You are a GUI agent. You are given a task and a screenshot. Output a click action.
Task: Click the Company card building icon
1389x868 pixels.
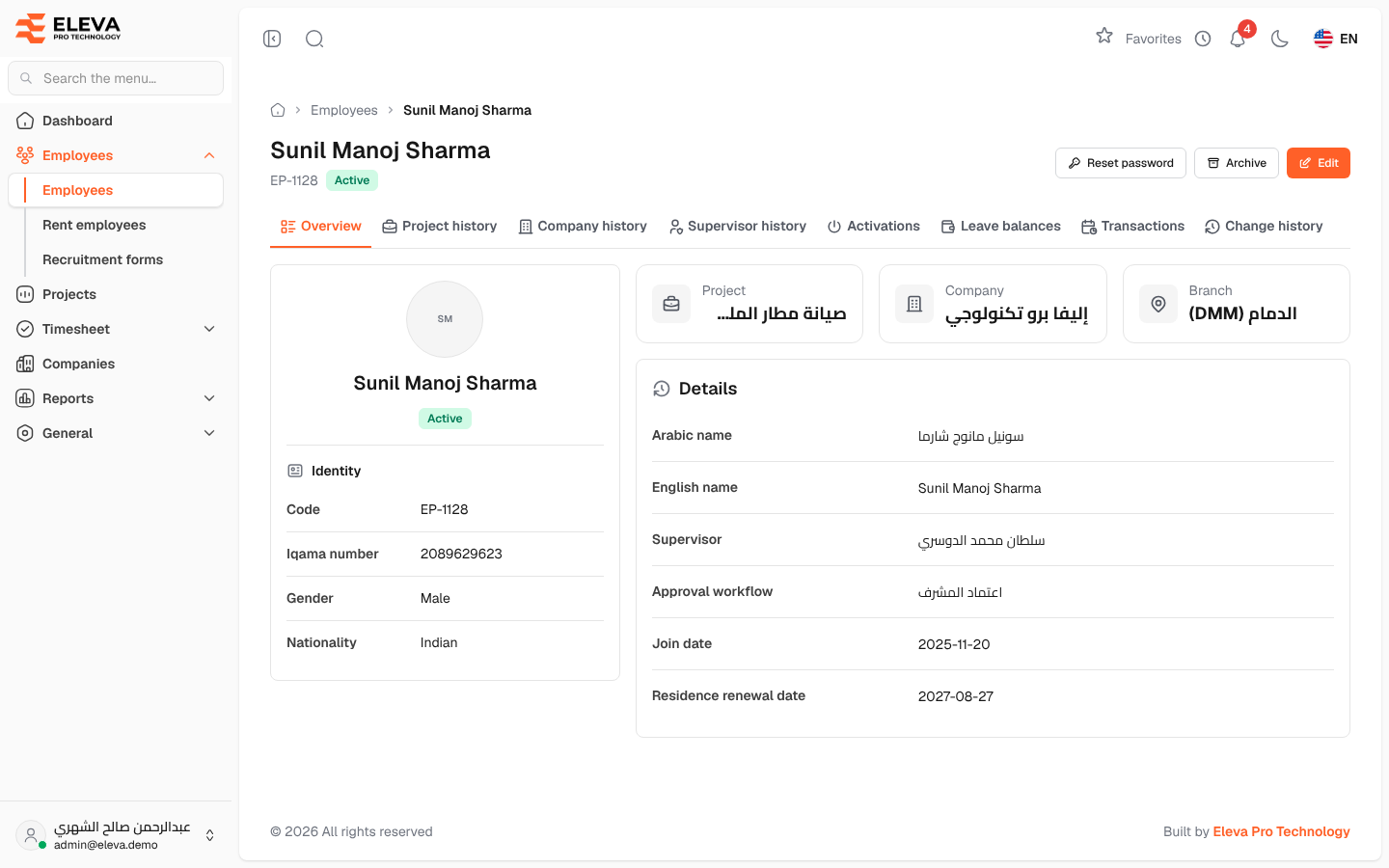pyautogui.click(x=914, y=304)
